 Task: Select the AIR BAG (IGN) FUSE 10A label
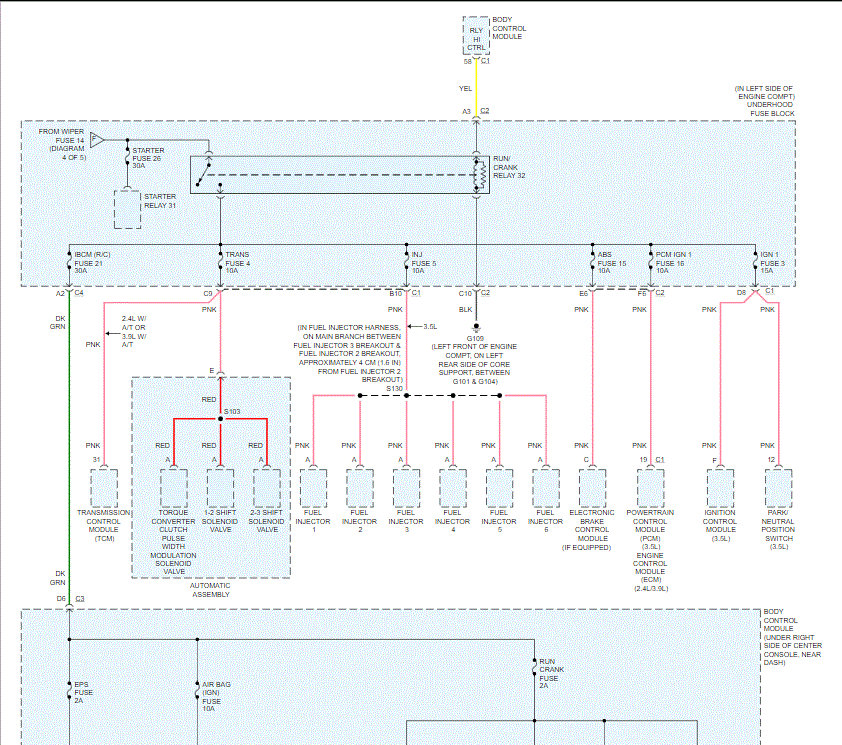[216, 696]
